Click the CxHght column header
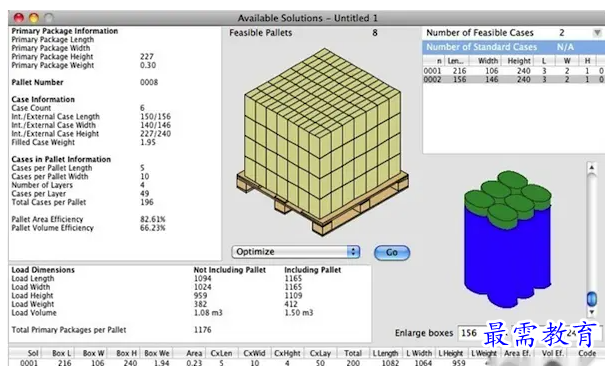This screenshot has height=366, width=605. click(287, 353)
